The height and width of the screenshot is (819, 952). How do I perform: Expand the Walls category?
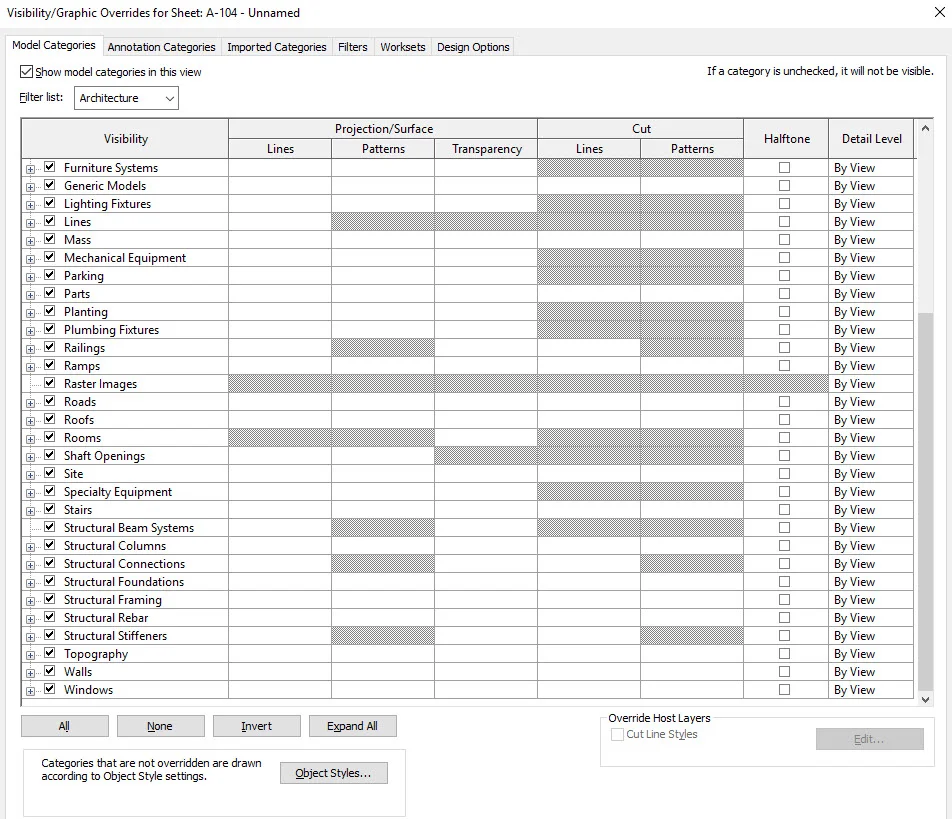(30, 673)
